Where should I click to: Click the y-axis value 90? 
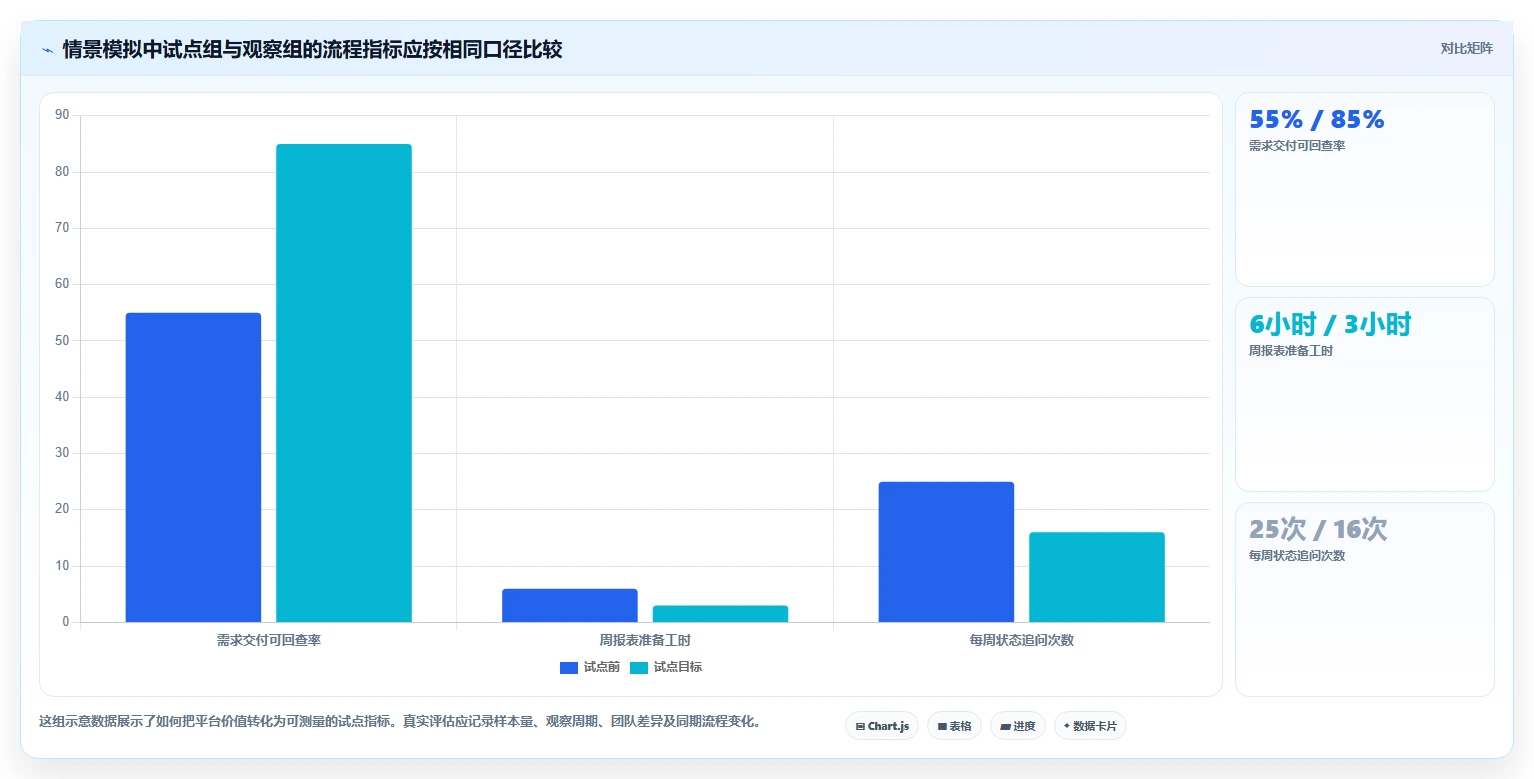tap(62, 115)
